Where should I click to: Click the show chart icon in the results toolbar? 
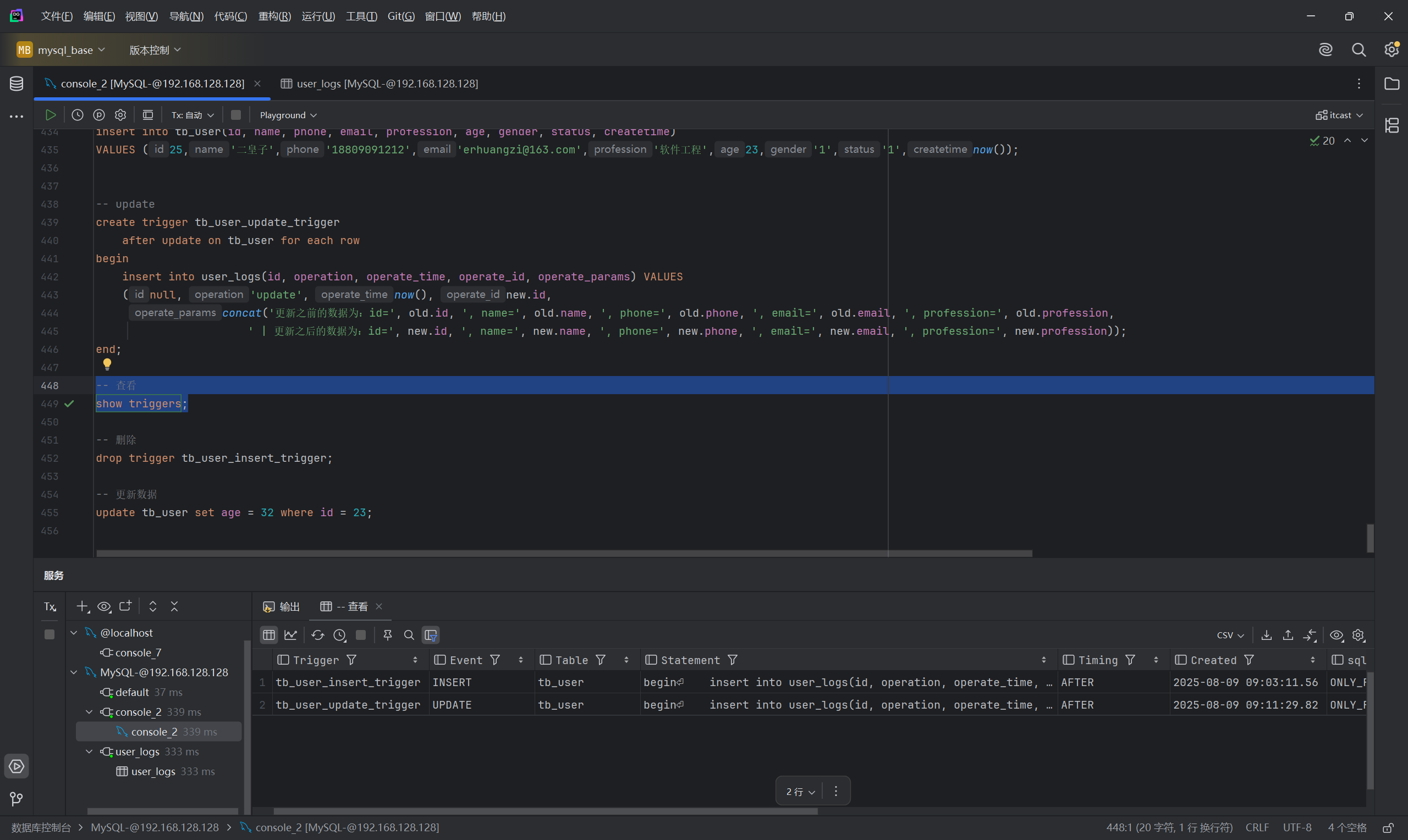[290, 635]
